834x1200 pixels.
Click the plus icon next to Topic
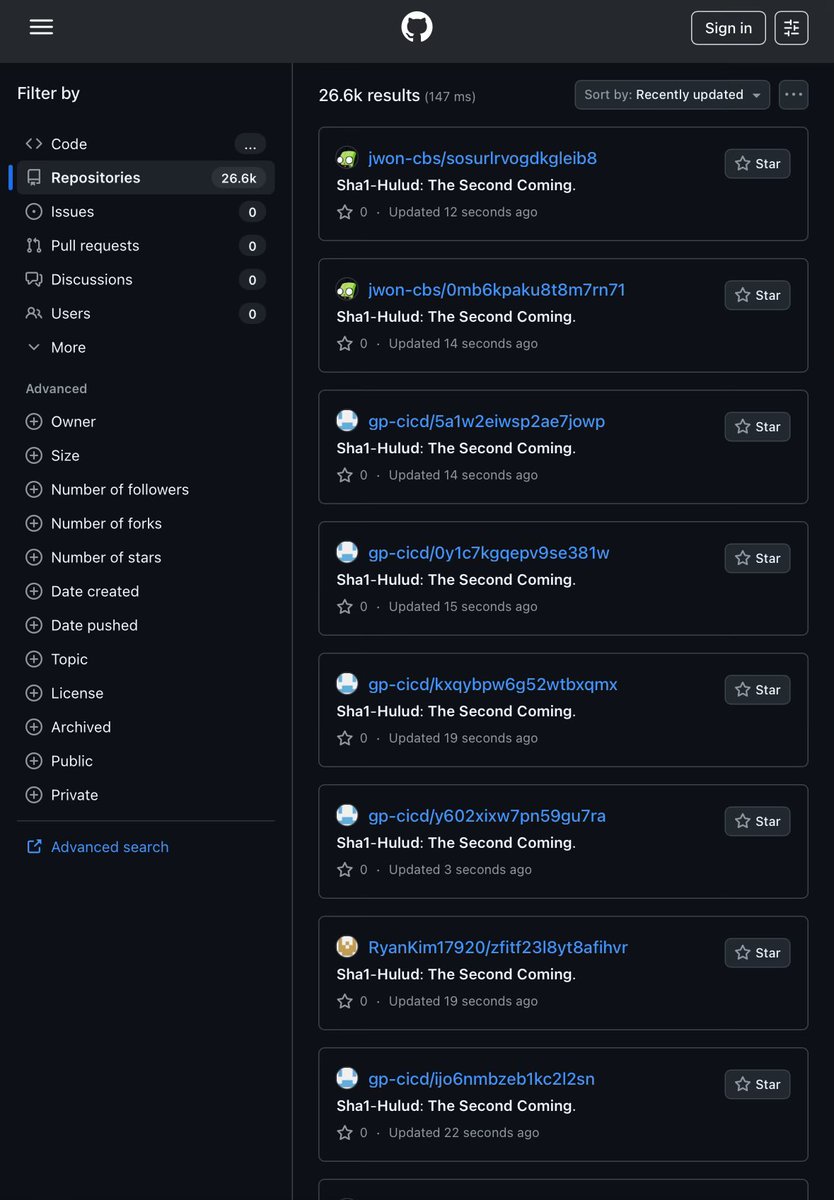33,659
